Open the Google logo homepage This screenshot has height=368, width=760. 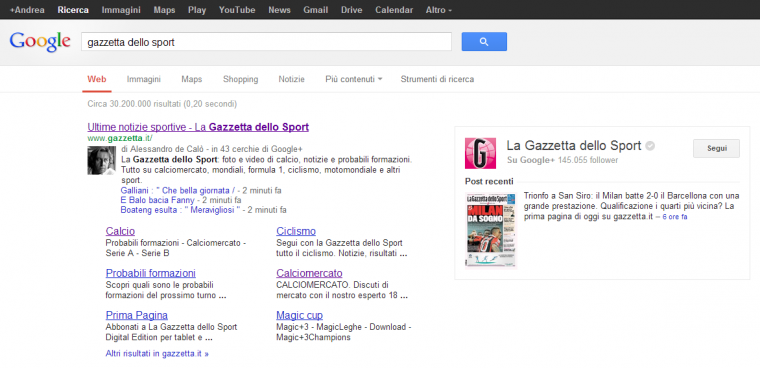pos(40,42)
